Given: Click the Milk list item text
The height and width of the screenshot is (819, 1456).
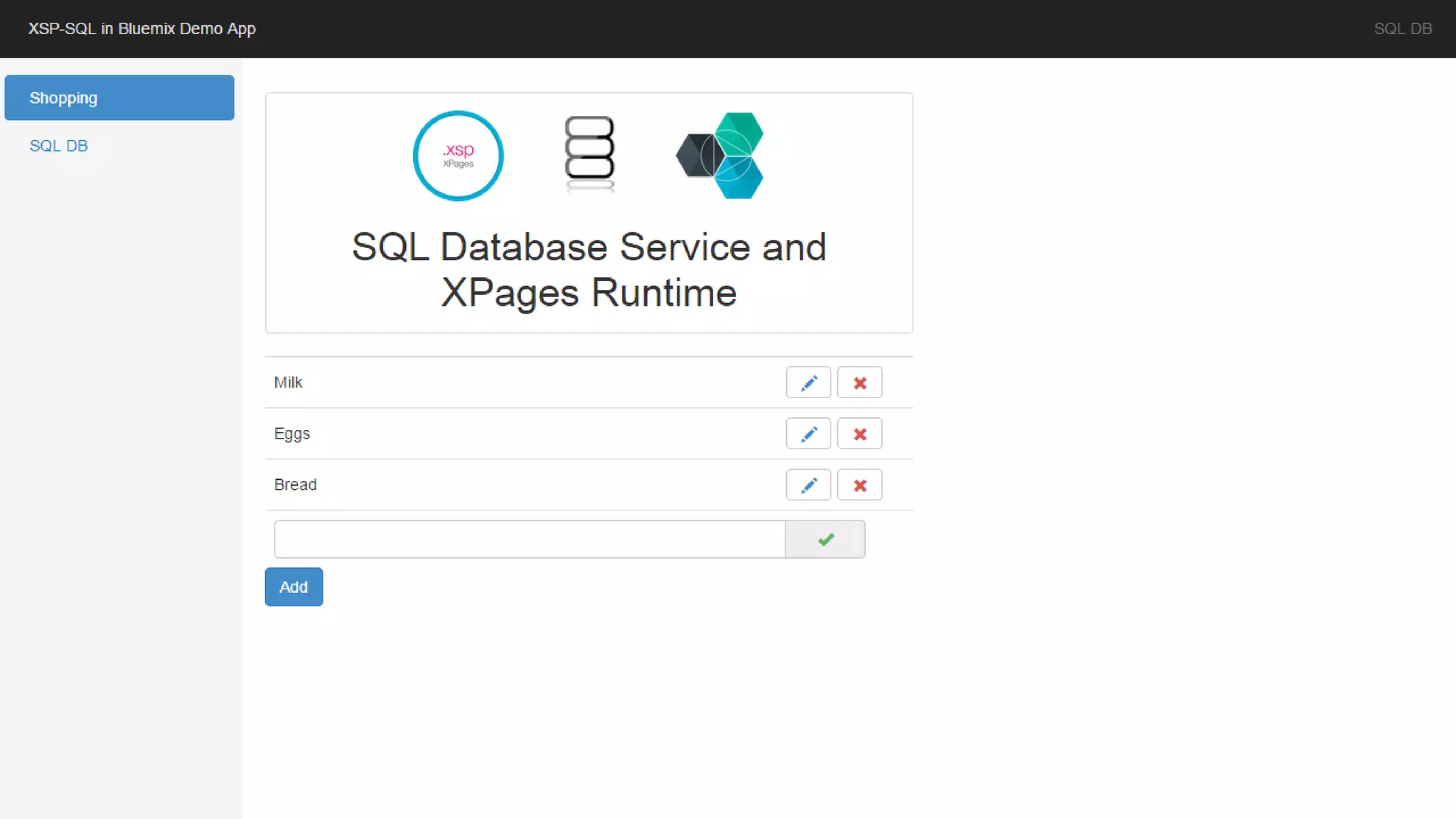Looking at the screenshot, I should [x=288, y=382].
